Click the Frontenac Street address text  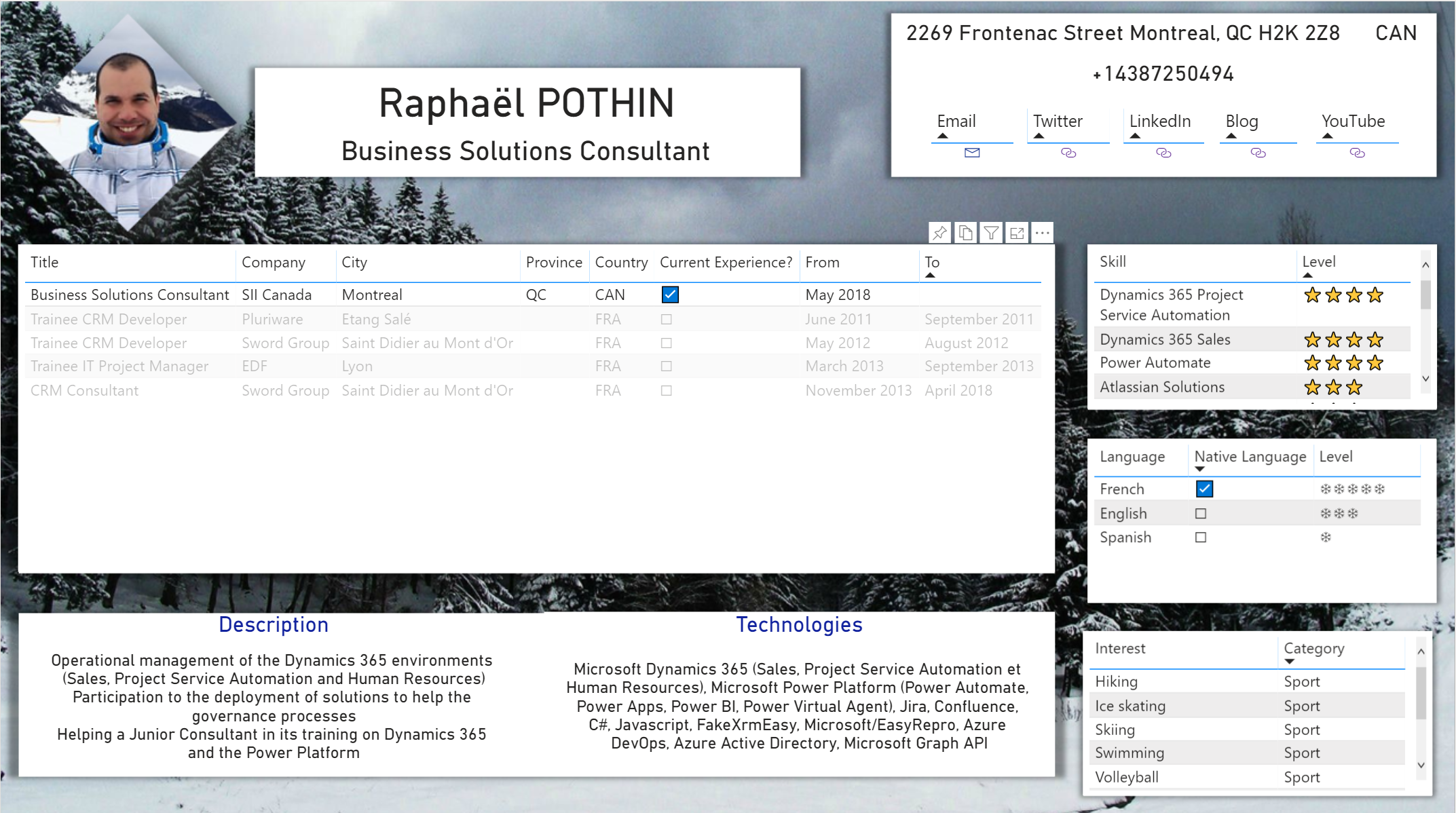point(1123,33)
